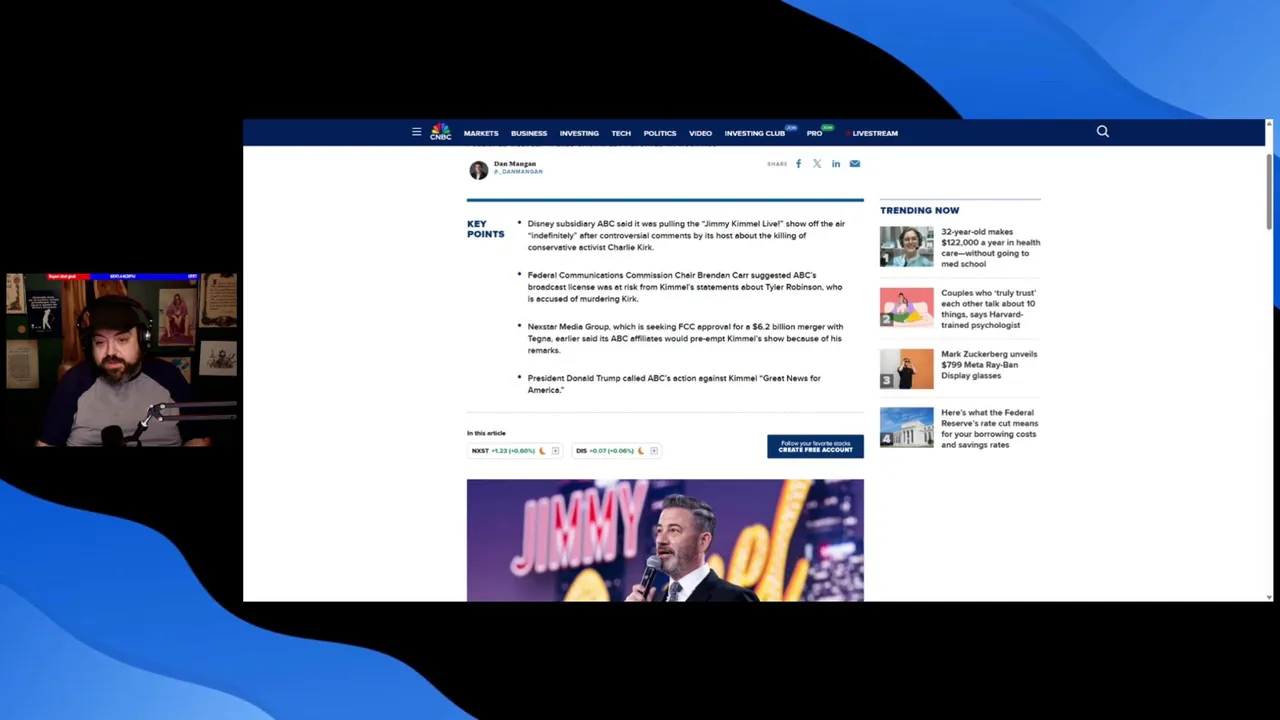Click Create Free Account button

click(815, 446)
